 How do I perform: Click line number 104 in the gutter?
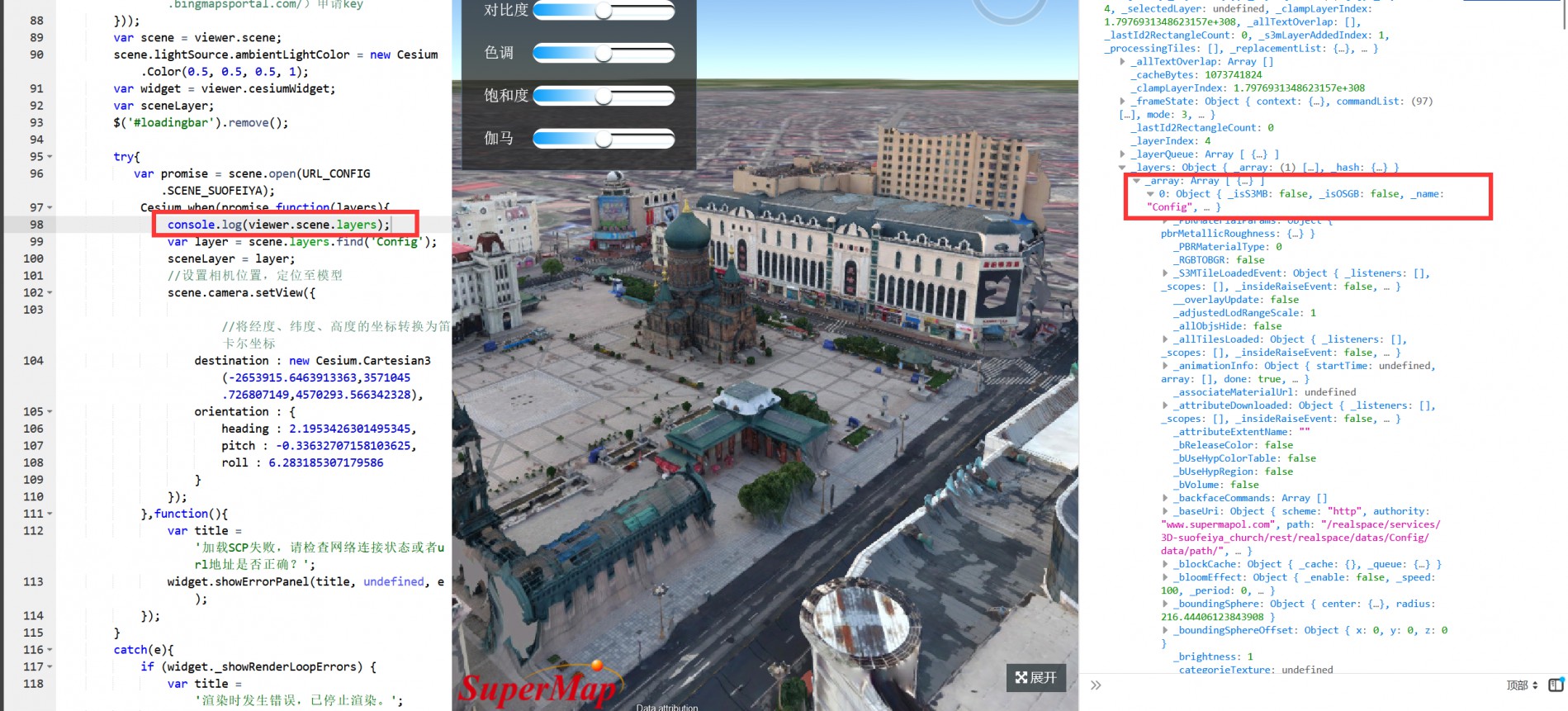33,361
